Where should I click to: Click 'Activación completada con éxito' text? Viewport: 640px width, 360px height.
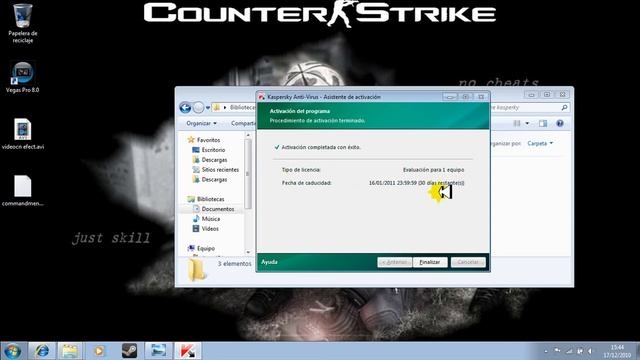point(321,147)
